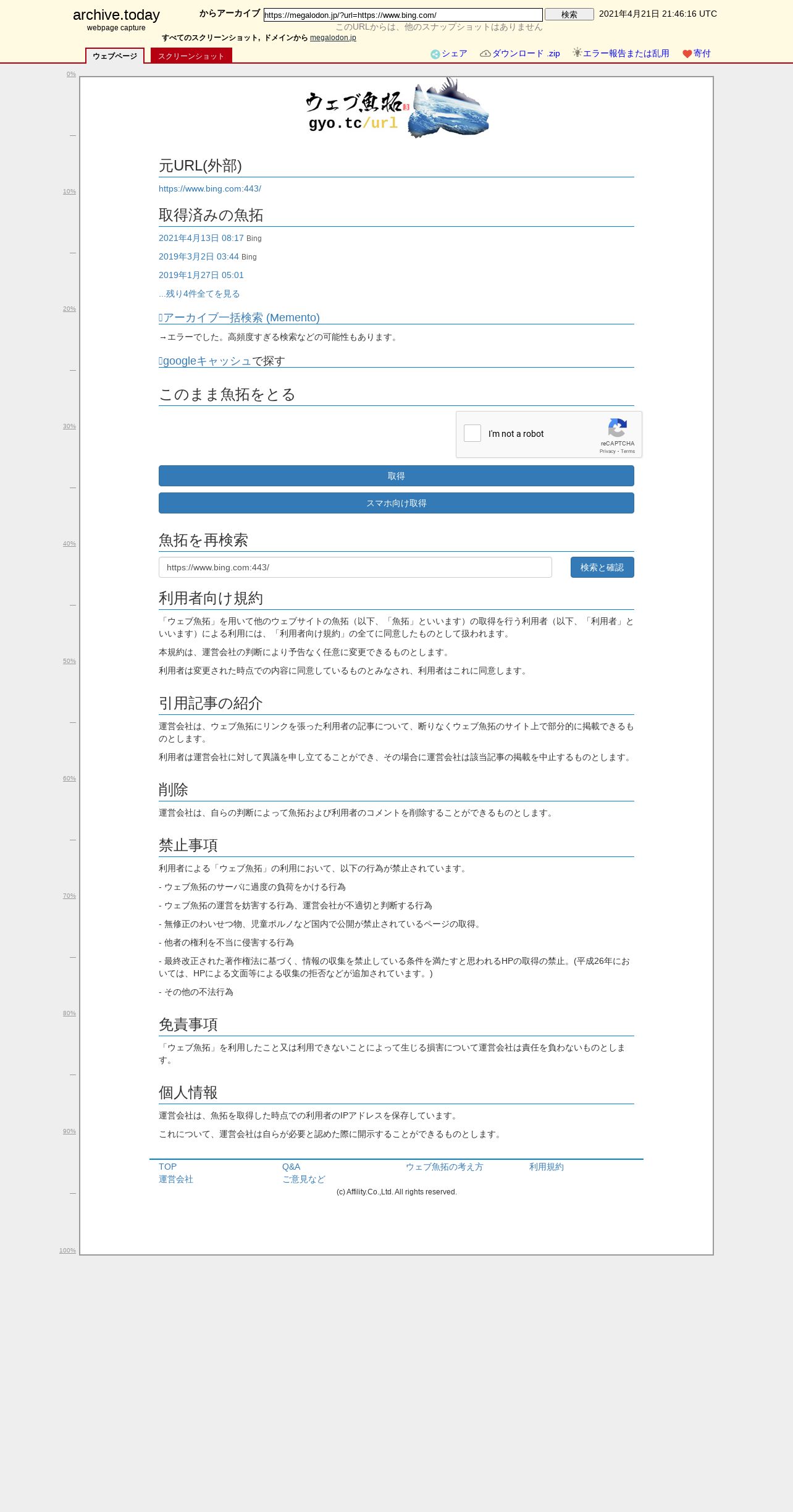Screen dimensions: 793x1512
Task: Click the 寄付 link
Action: (702, 54)
